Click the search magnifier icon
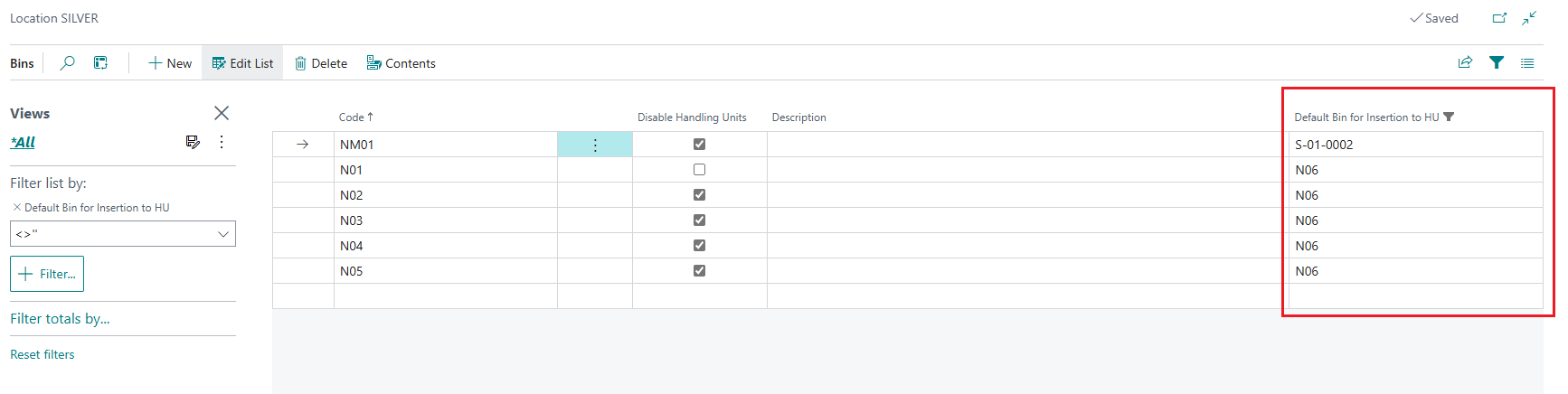The width and height of the screenshot is (1568, 394). click(67, 63)
